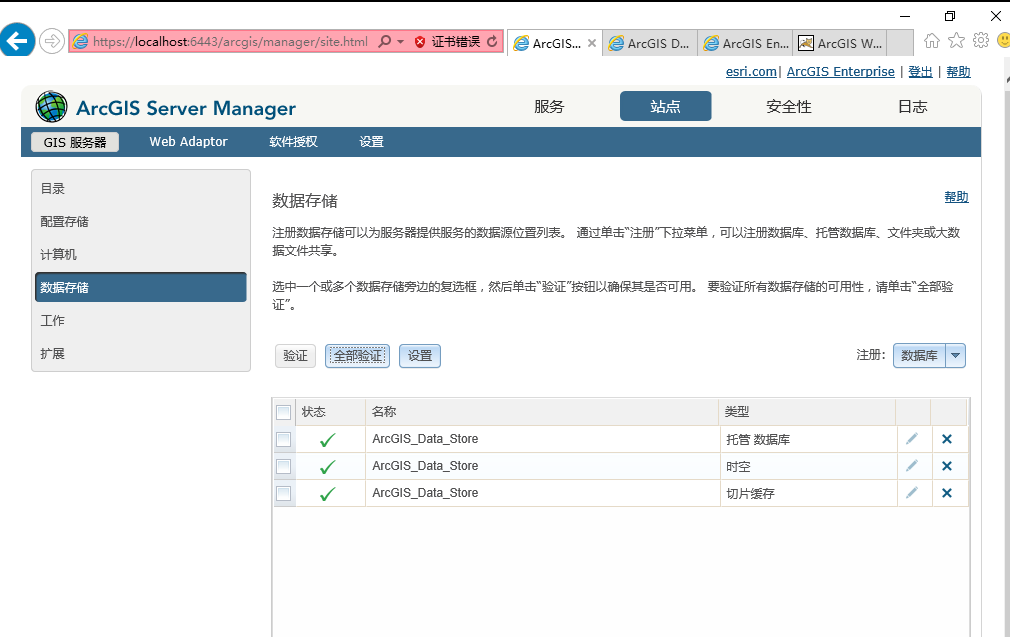Click the red certificate error icon

(x=420, y=42)
